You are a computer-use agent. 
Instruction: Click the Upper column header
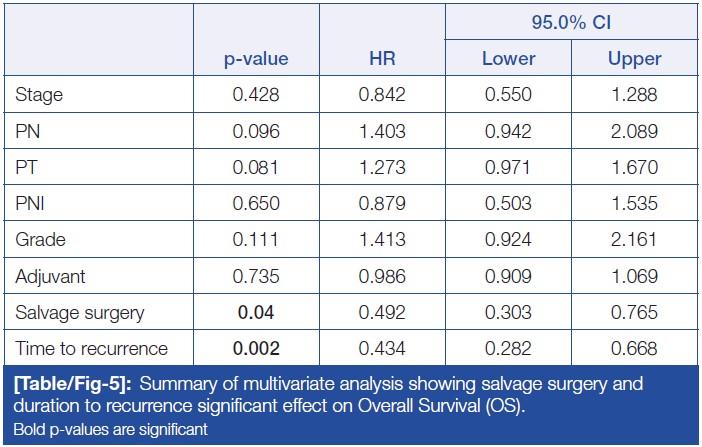[634, 59]
